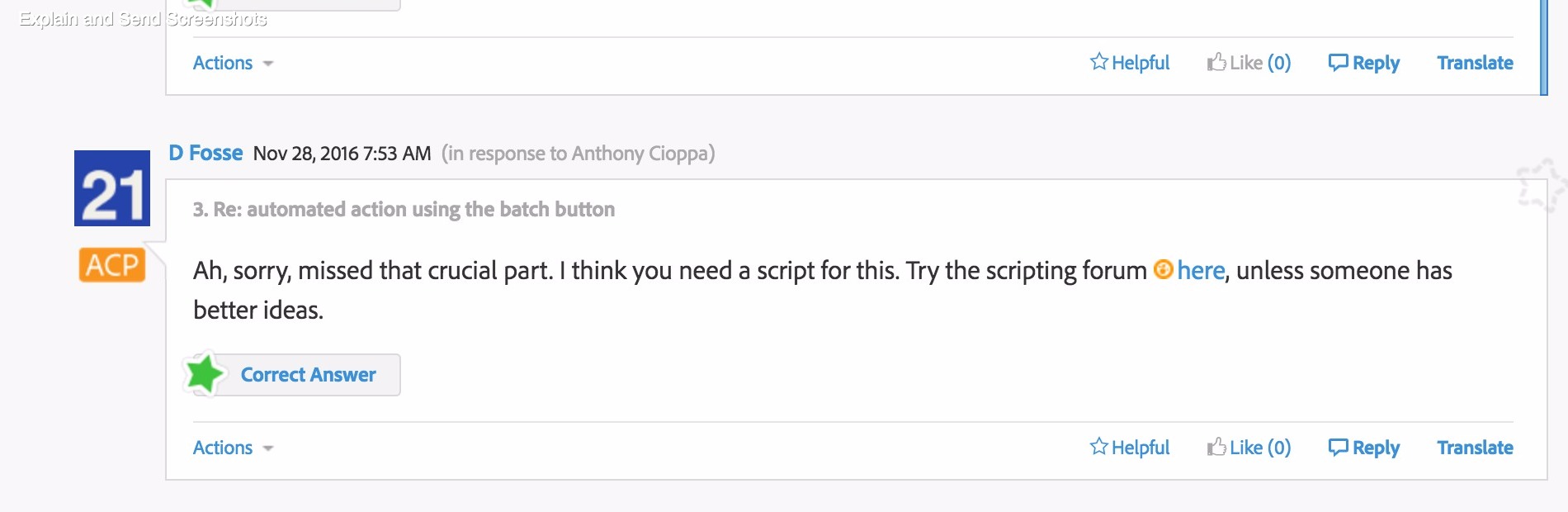Click Translate on D Fosse's reply
Viewport: 1568px width, 512px height.
click(x=1476, y=447)
